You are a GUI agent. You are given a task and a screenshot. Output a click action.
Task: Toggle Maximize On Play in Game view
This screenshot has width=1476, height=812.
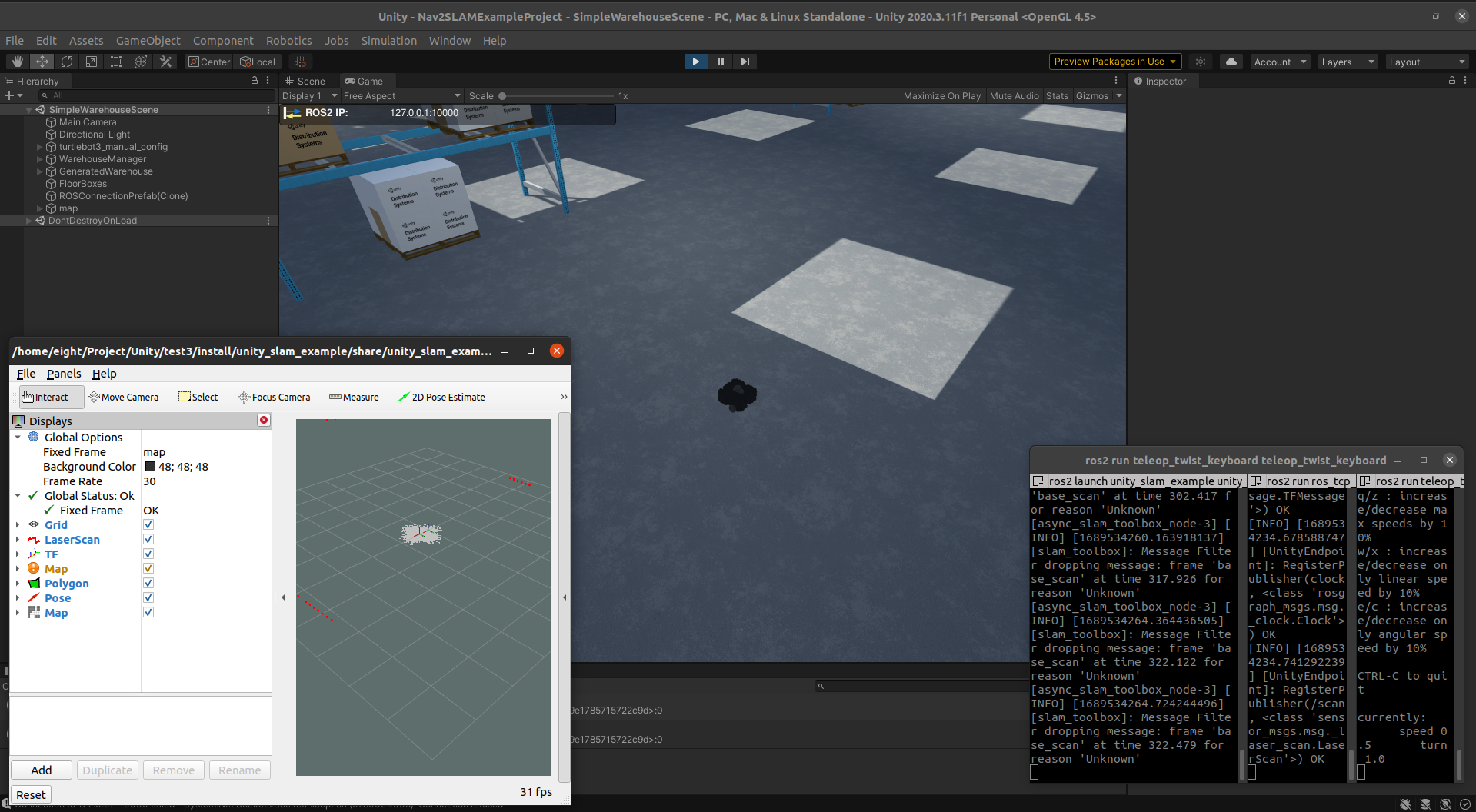(942, 96)
